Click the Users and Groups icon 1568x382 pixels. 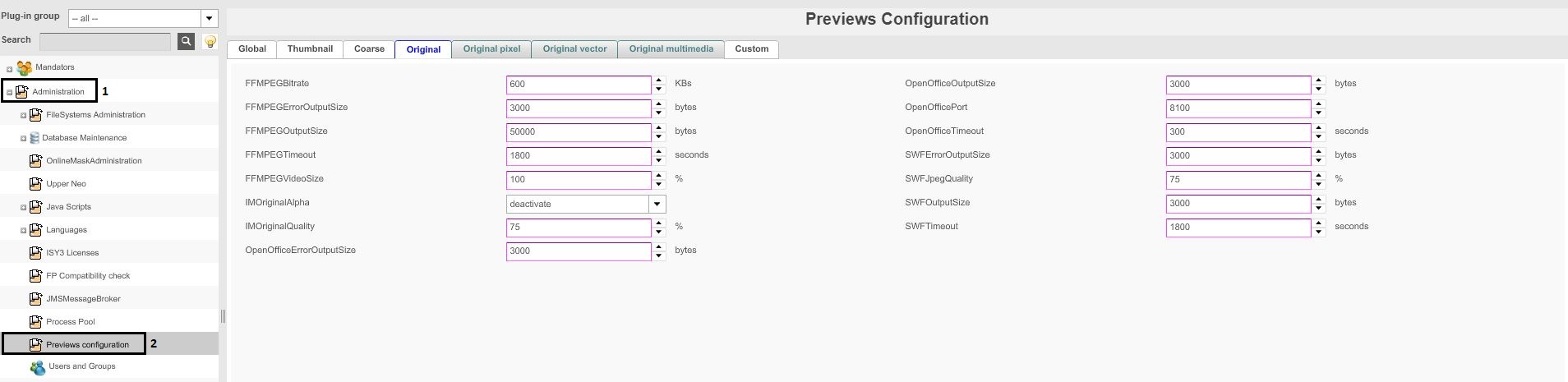(x=38, y=367)
